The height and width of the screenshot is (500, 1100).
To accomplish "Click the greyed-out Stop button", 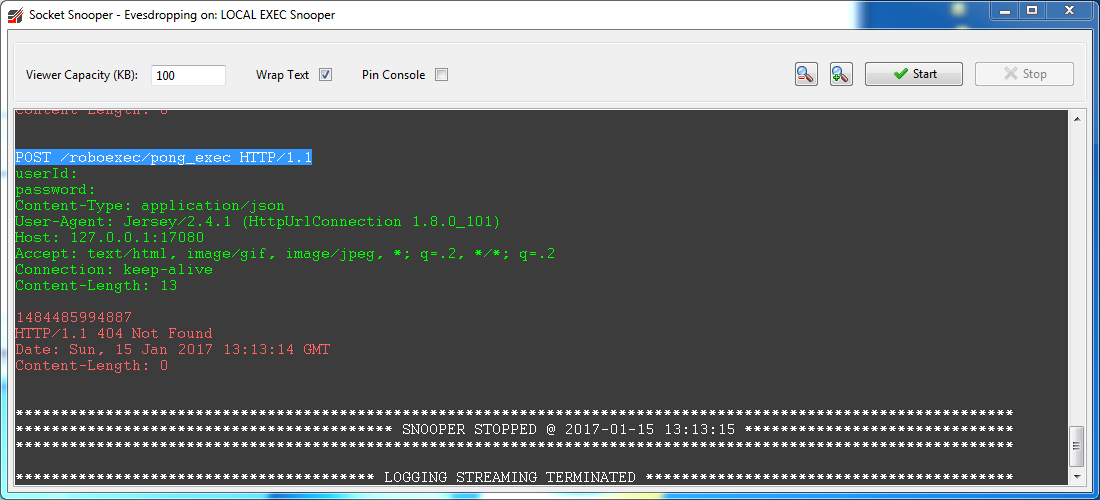I will 1024,74.
